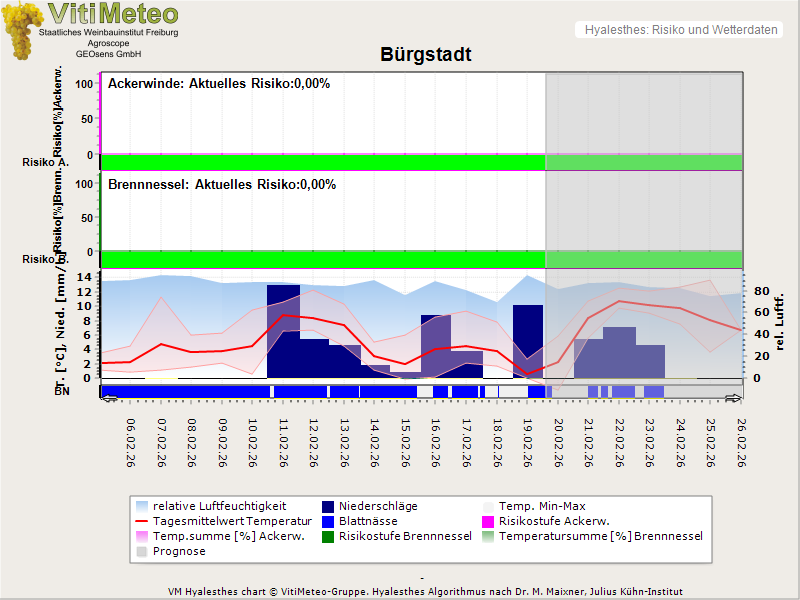
Task: Click the Blattnässe blue legend swatch
Action: tap(328, 521)
